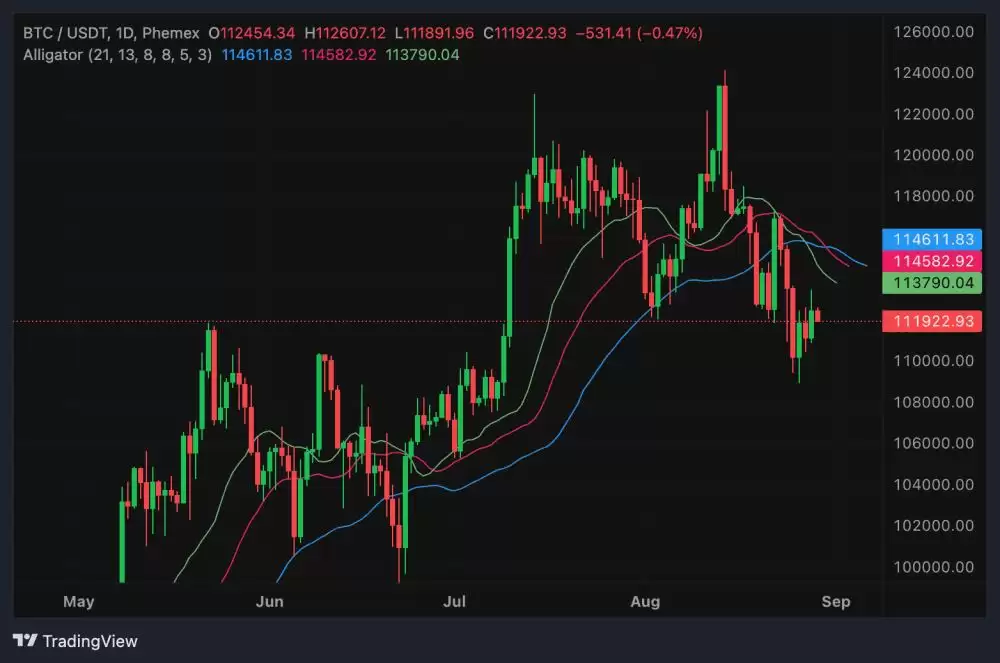Click the 100000.00 price scale label
Viewport: 1000px width, 663px height.
932,567
